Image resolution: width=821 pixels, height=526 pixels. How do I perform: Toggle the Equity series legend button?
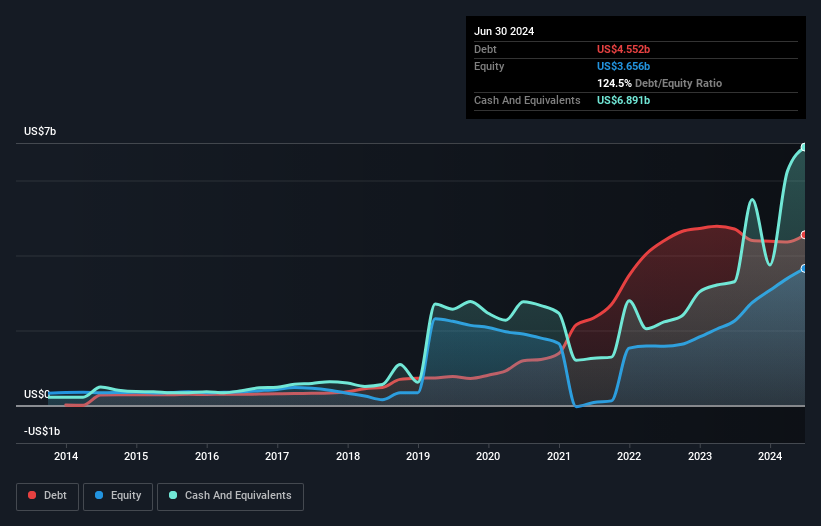tap(118, 496)
